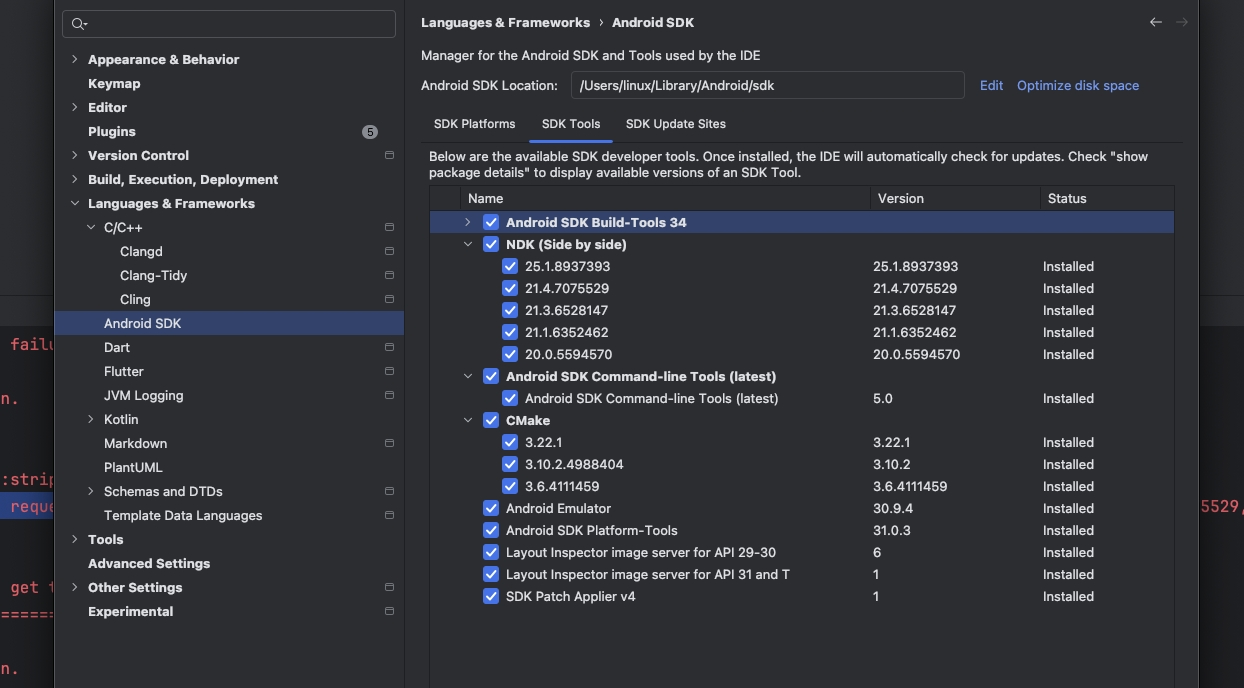This screenshot has width=1244, height=688.
Task: Uncheck NDK version 25.1.8937393
Action: pos(510,266)
